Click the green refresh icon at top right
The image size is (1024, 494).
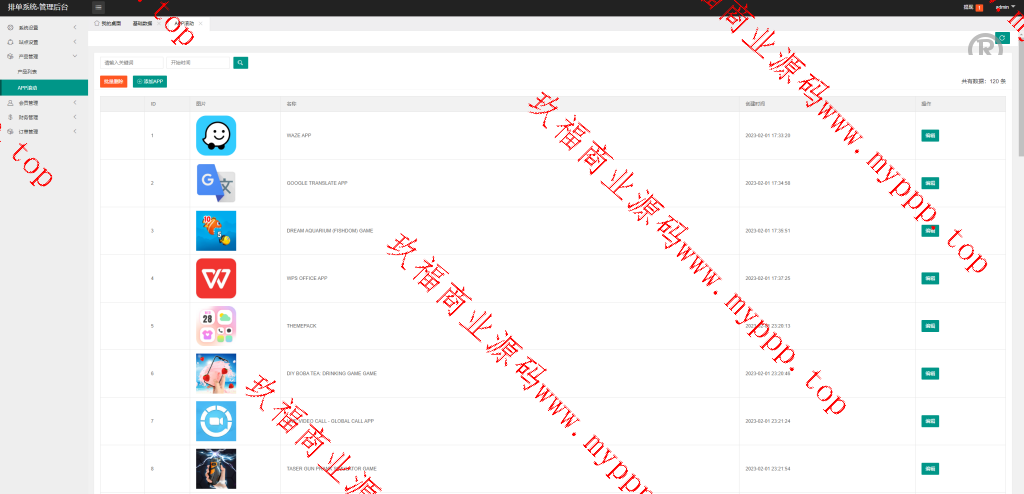click(1002, 38)
